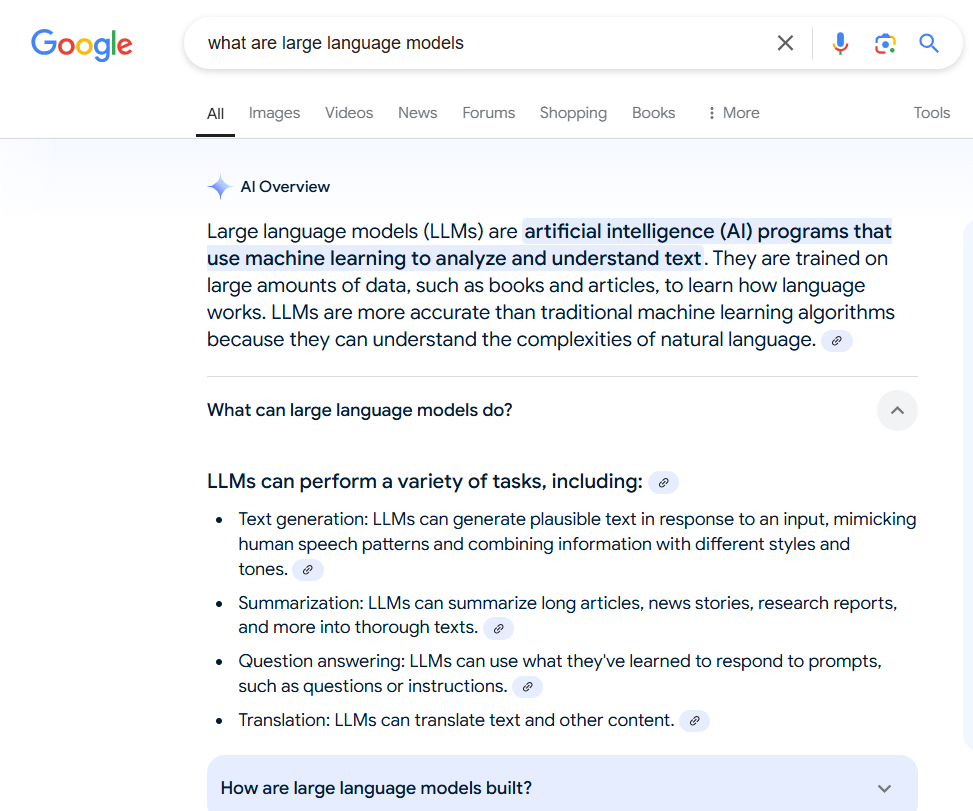The height and width of the screenshot is (811, 973).
Task: Click in the search input field
Action: 484,43
